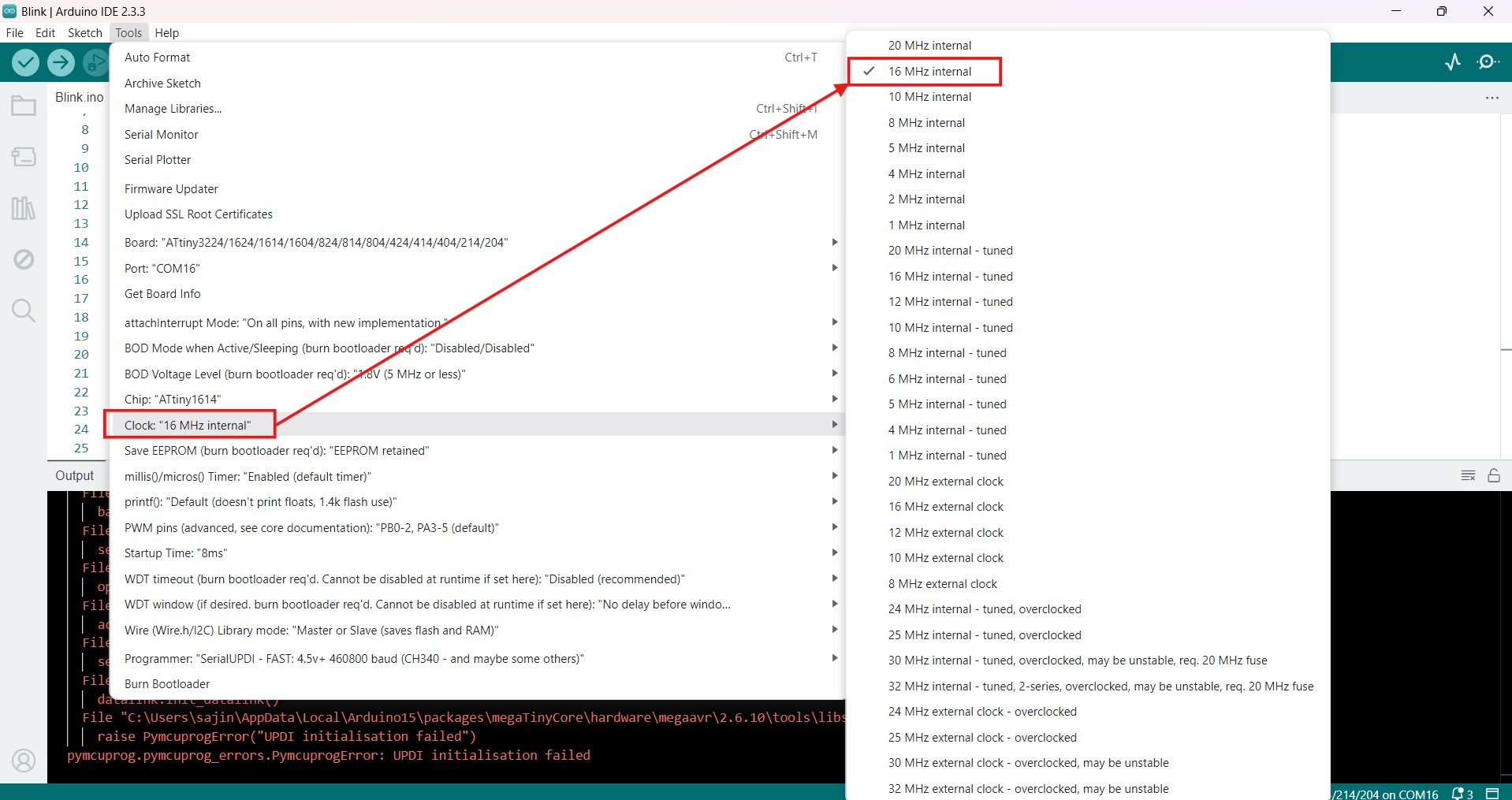Image resolution: width=1512 pixels, height=800 pixels.
Task: Expand the Port COM16 submenu
Action: (x=476, y=269)
